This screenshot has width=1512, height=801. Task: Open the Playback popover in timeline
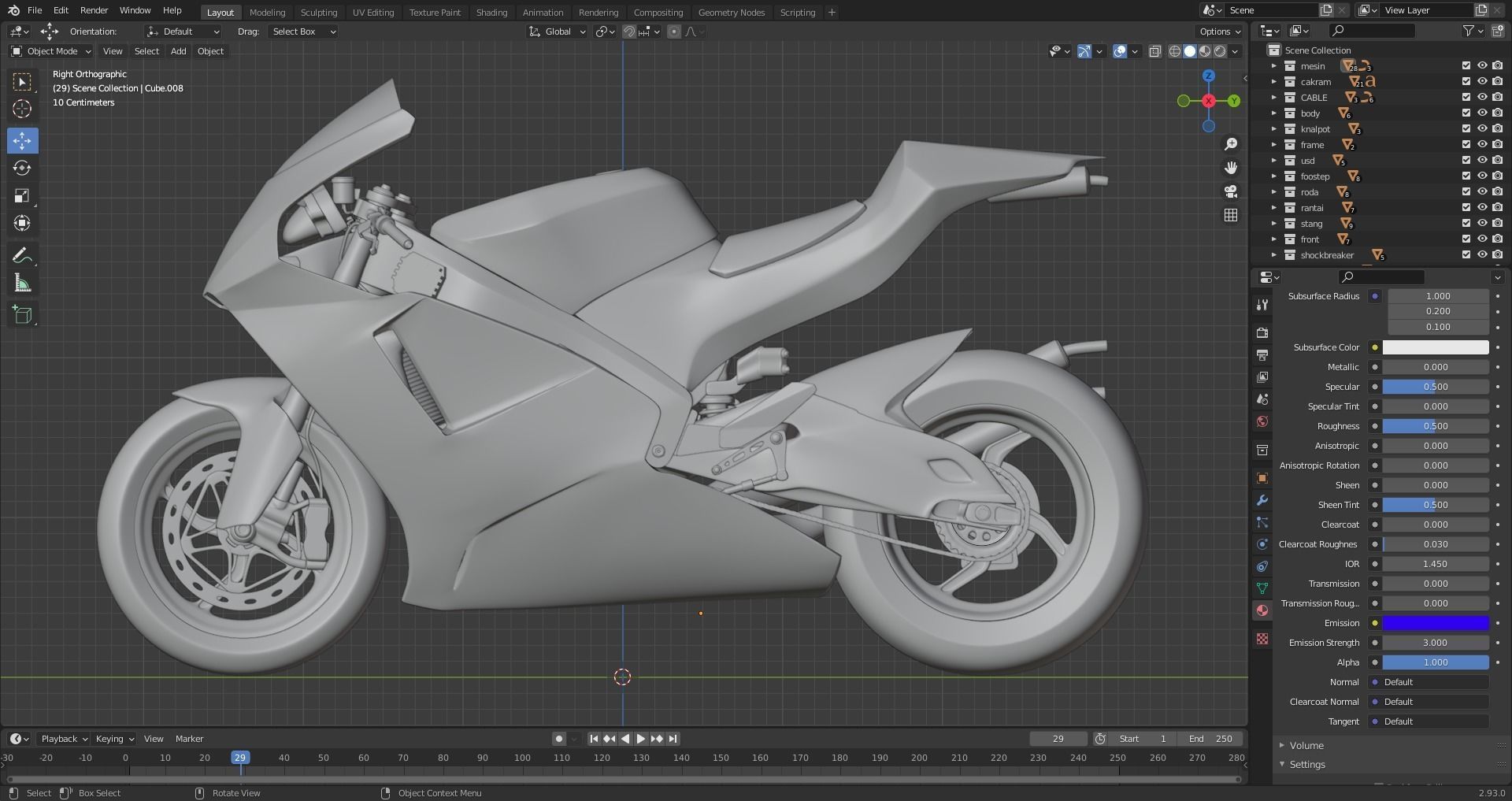(x=64, y=739)
